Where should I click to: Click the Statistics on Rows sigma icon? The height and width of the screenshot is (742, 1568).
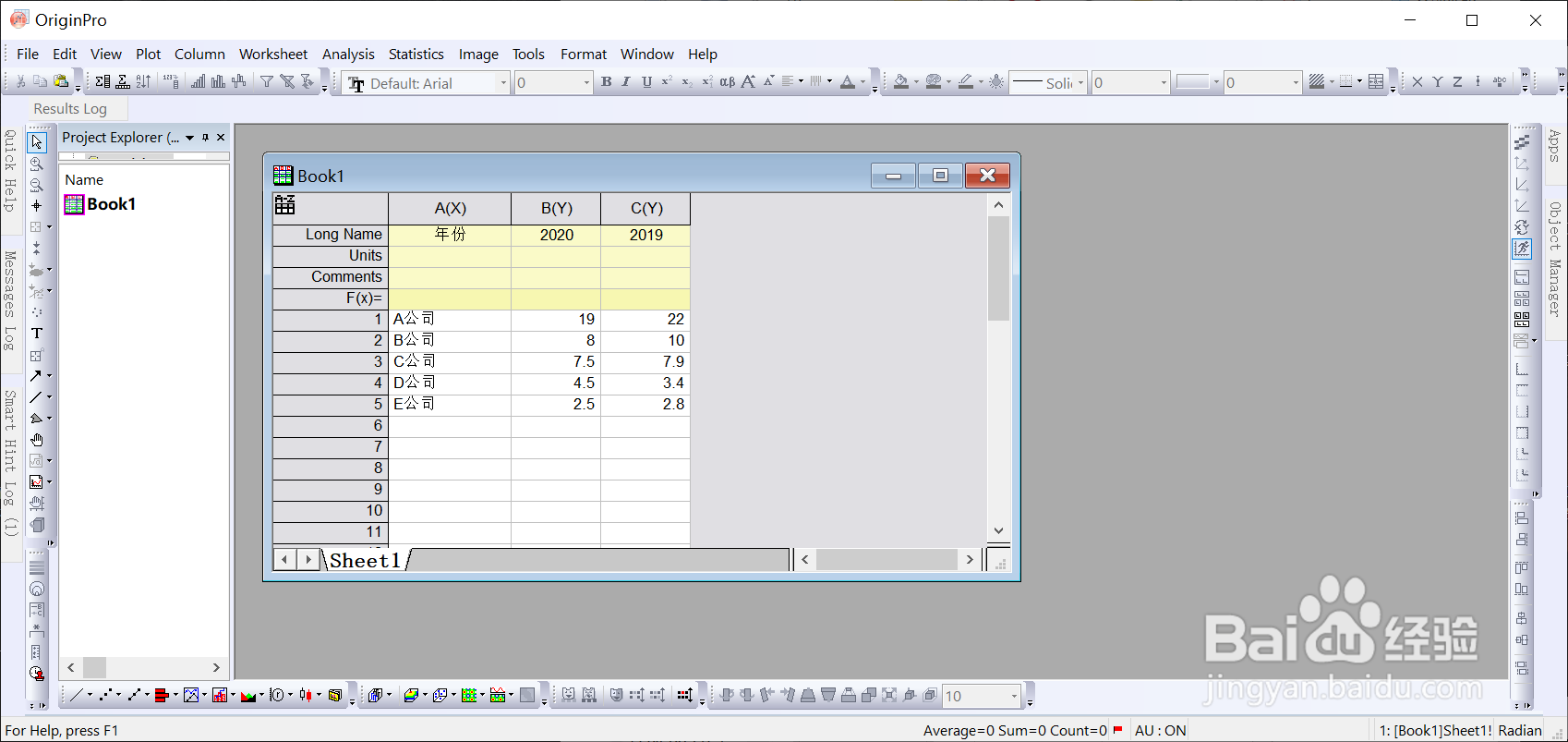click(x=123, y=82)
